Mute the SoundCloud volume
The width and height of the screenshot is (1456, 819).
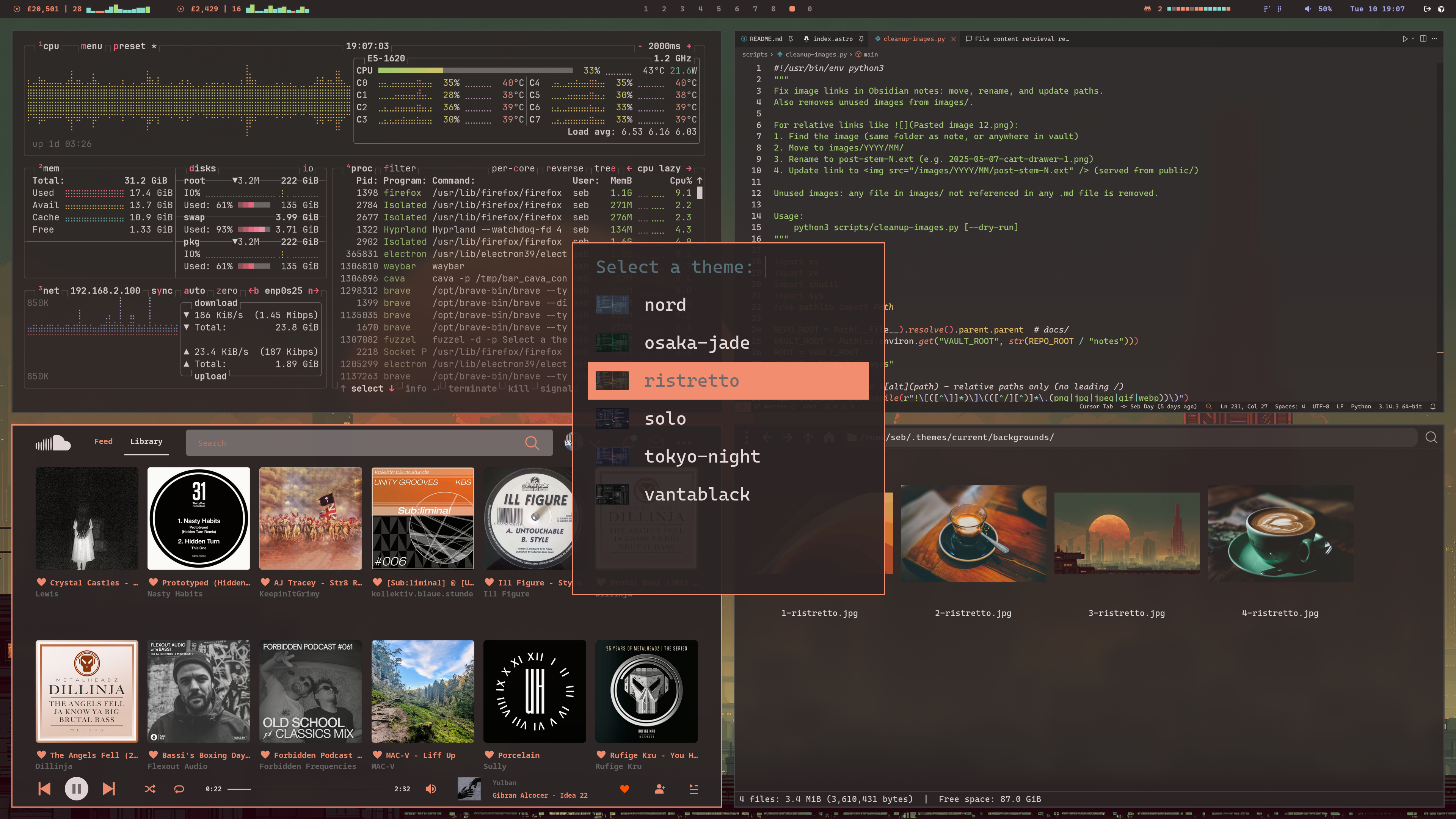(x=431, y=789)
